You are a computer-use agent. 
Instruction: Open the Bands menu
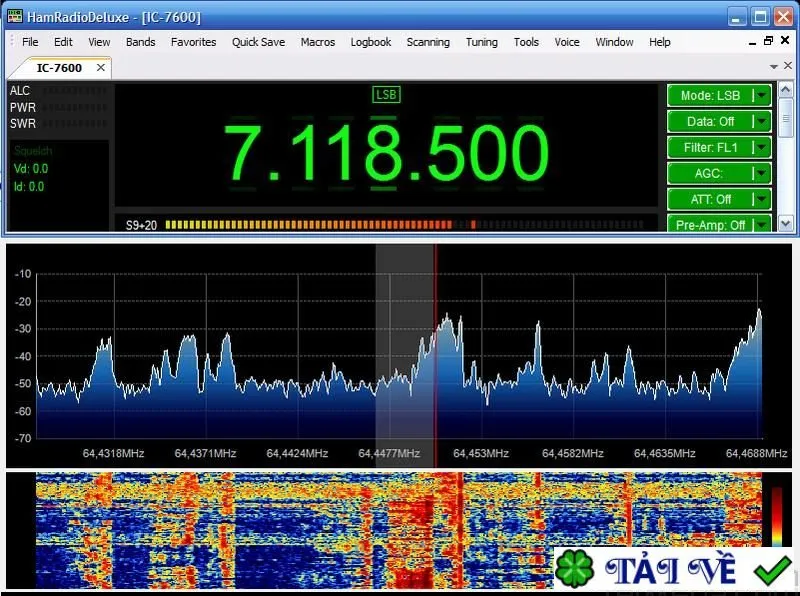click(140, 42)
